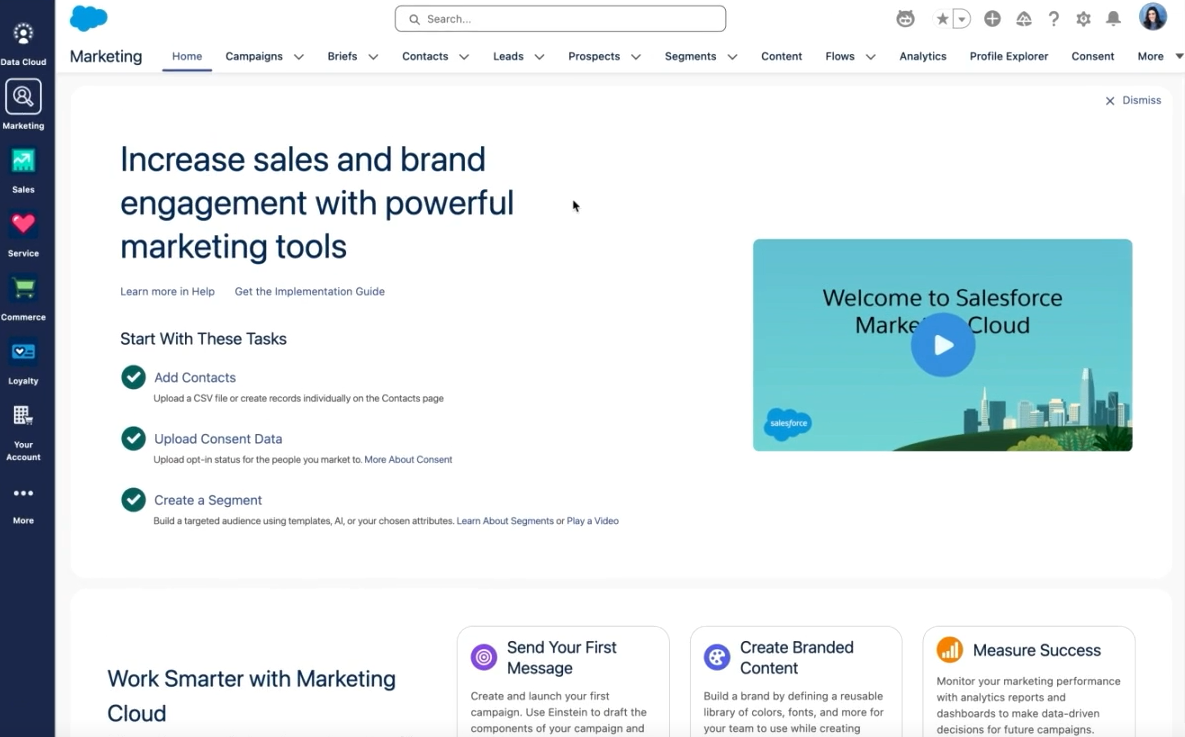Open Learn more in Help link
1185x737 pixels.
tap(167, 291)
